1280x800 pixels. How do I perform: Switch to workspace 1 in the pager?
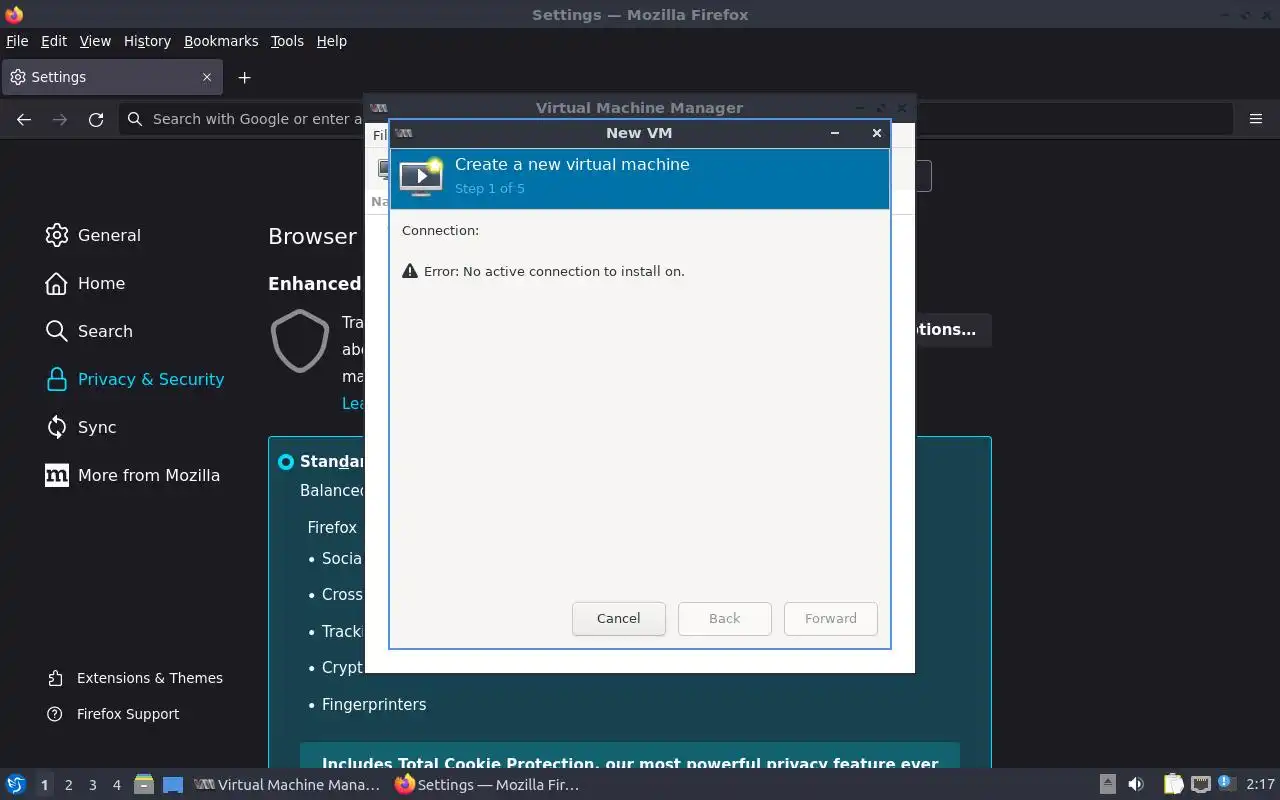[44, 785]
